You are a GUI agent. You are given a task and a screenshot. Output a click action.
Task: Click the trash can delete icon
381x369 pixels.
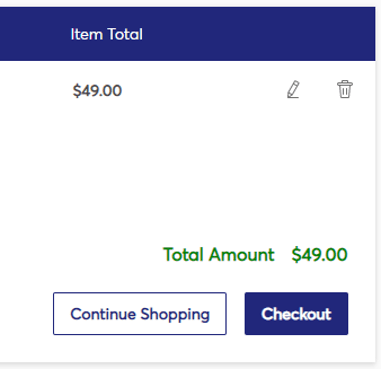point(345,89)
